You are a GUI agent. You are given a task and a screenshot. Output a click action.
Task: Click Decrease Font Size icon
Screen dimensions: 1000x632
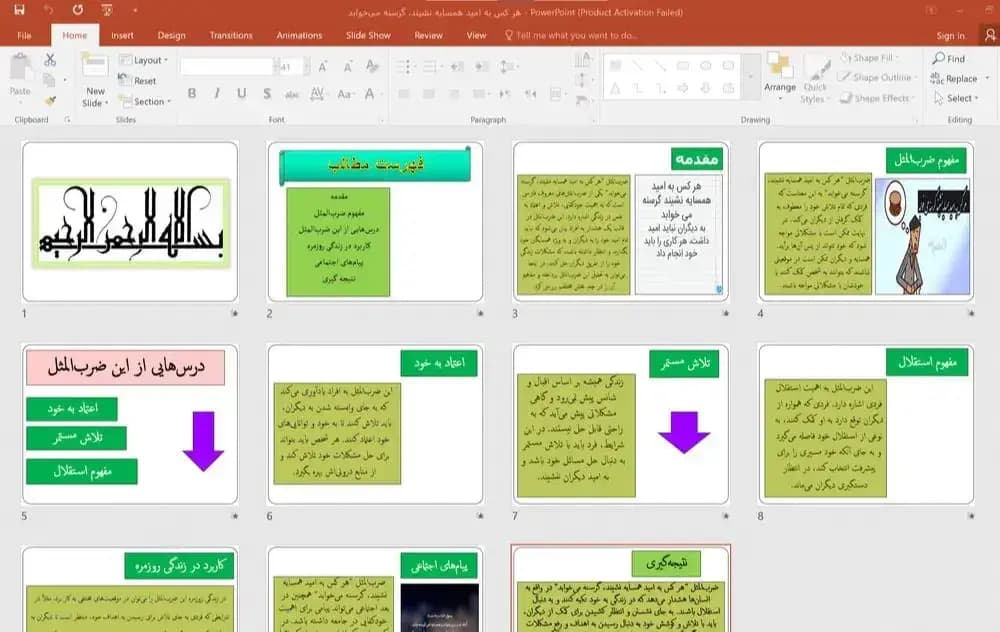point(348,66)
